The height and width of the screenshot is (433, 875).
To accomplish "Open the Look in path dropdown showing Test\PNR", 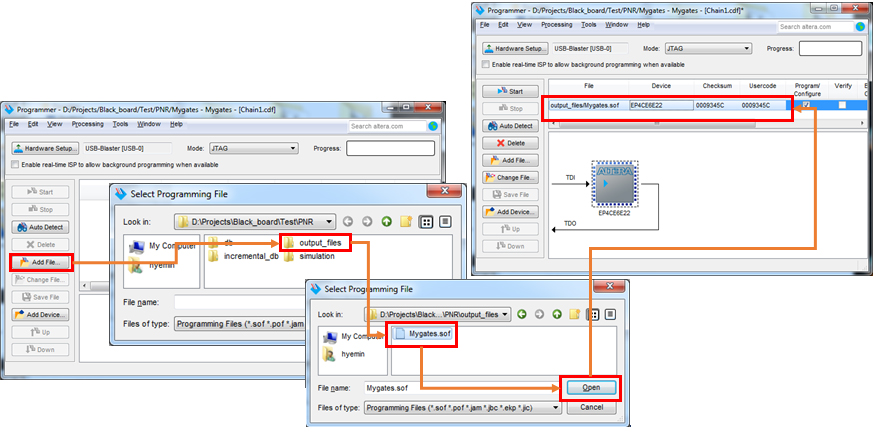I will coord(255,222).
